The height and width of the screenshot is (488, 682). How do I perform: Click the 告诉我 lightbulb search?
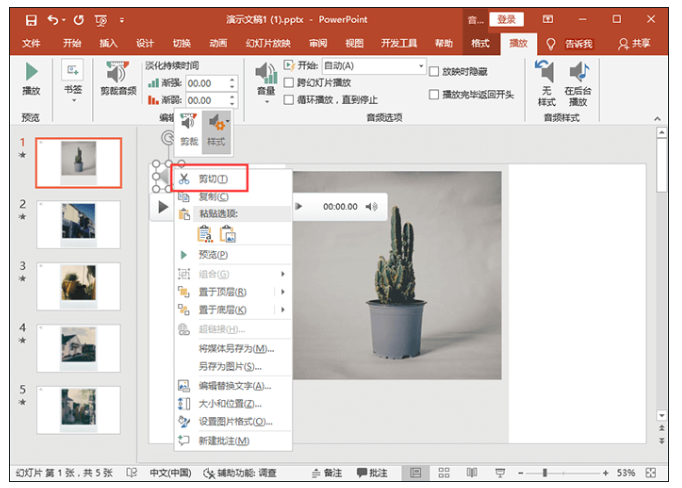click(x=570, y=44)
